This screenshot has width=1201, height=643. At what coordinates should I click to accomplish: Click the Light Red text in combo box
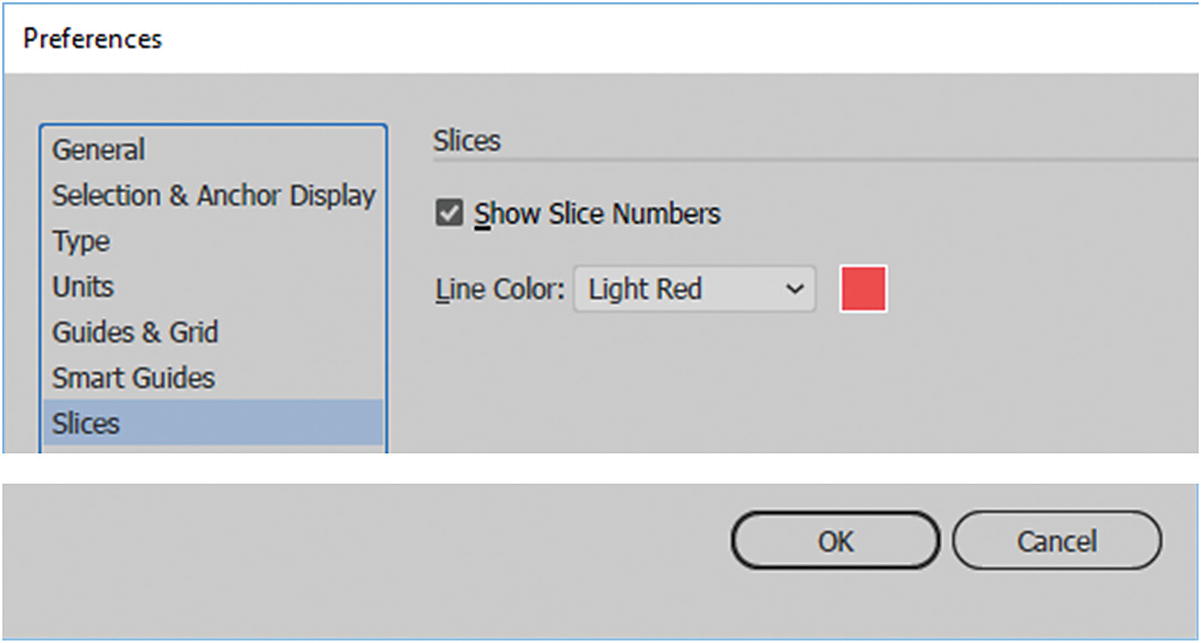coord(645,290)
